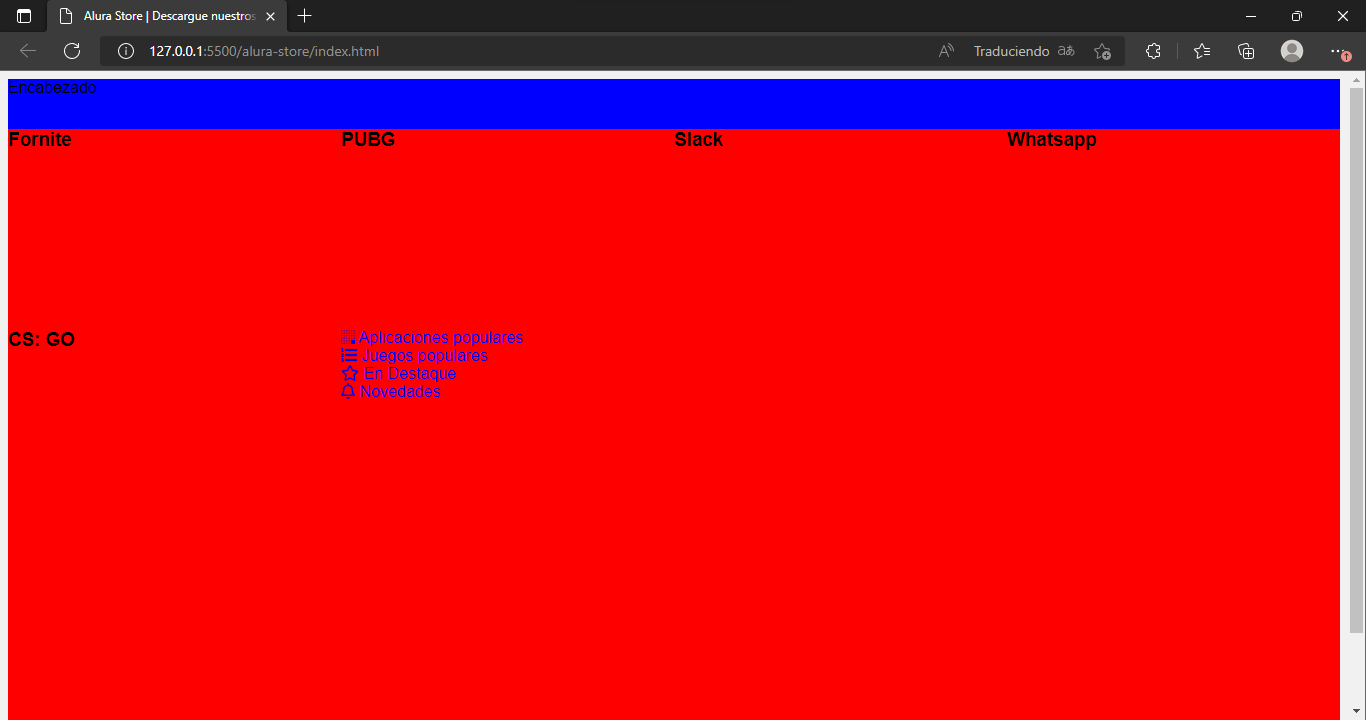This screenshot has width=1366, height=720.
Task: Open the Traduciendo translate indicator
Action: tap(1024, 51)
